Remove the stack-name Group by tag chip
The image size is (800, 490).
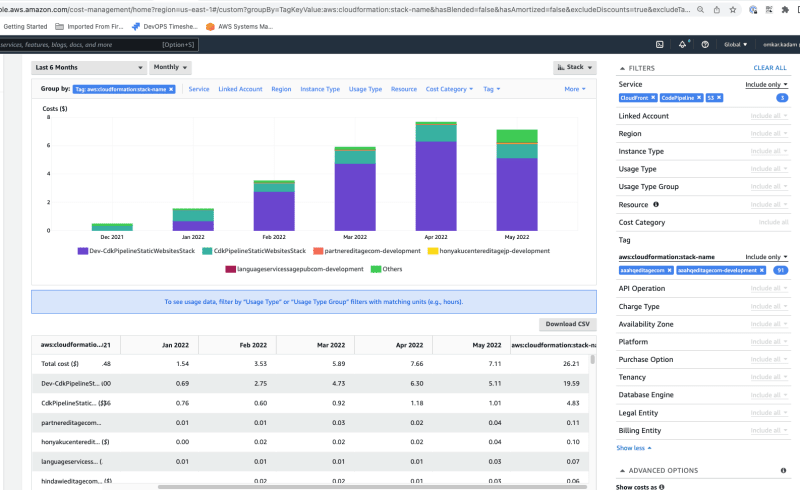pyautogui.click(x=171, y=89)
